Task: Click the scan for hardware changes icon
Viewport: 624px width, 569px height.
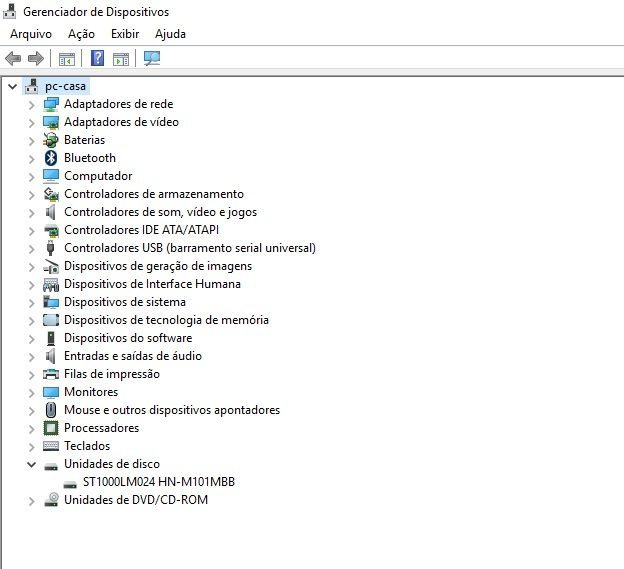Action: click(x=152, y=58)
